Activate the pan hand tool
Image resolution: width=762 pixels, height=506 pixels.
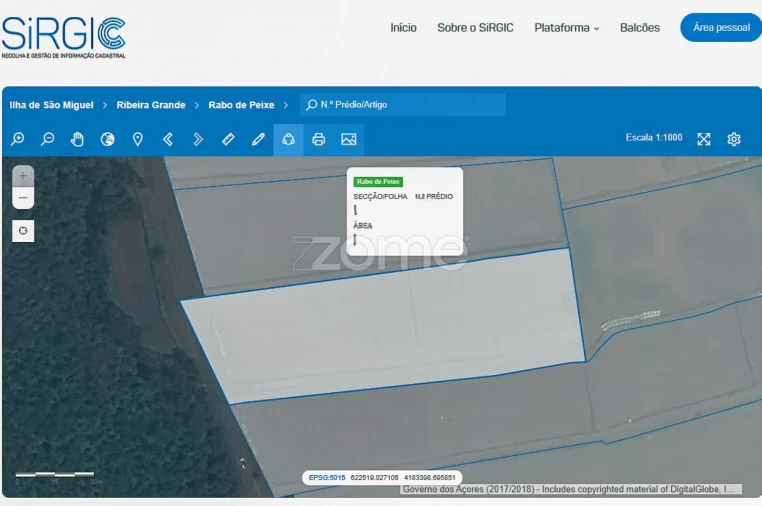(77, 139)
